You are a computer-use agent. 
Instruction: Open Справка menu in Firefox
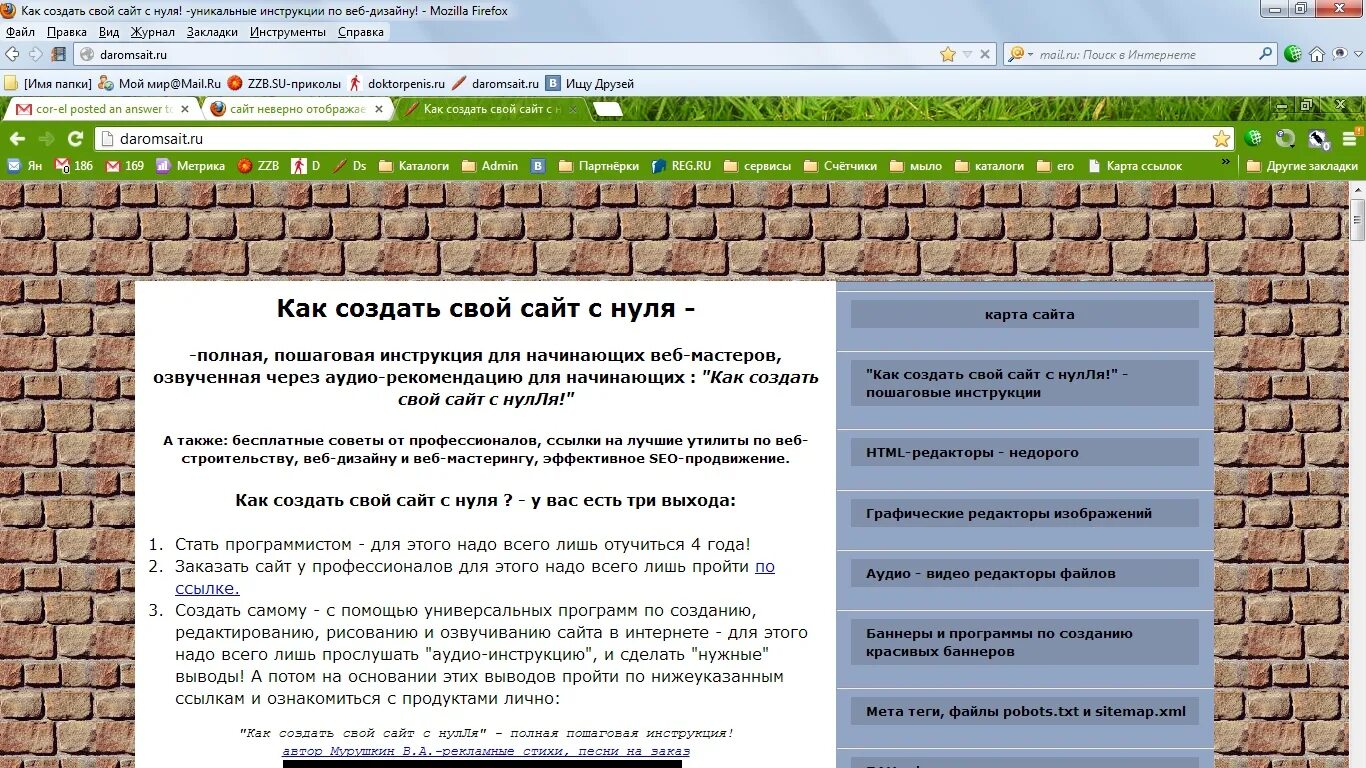tap(361, 32)
